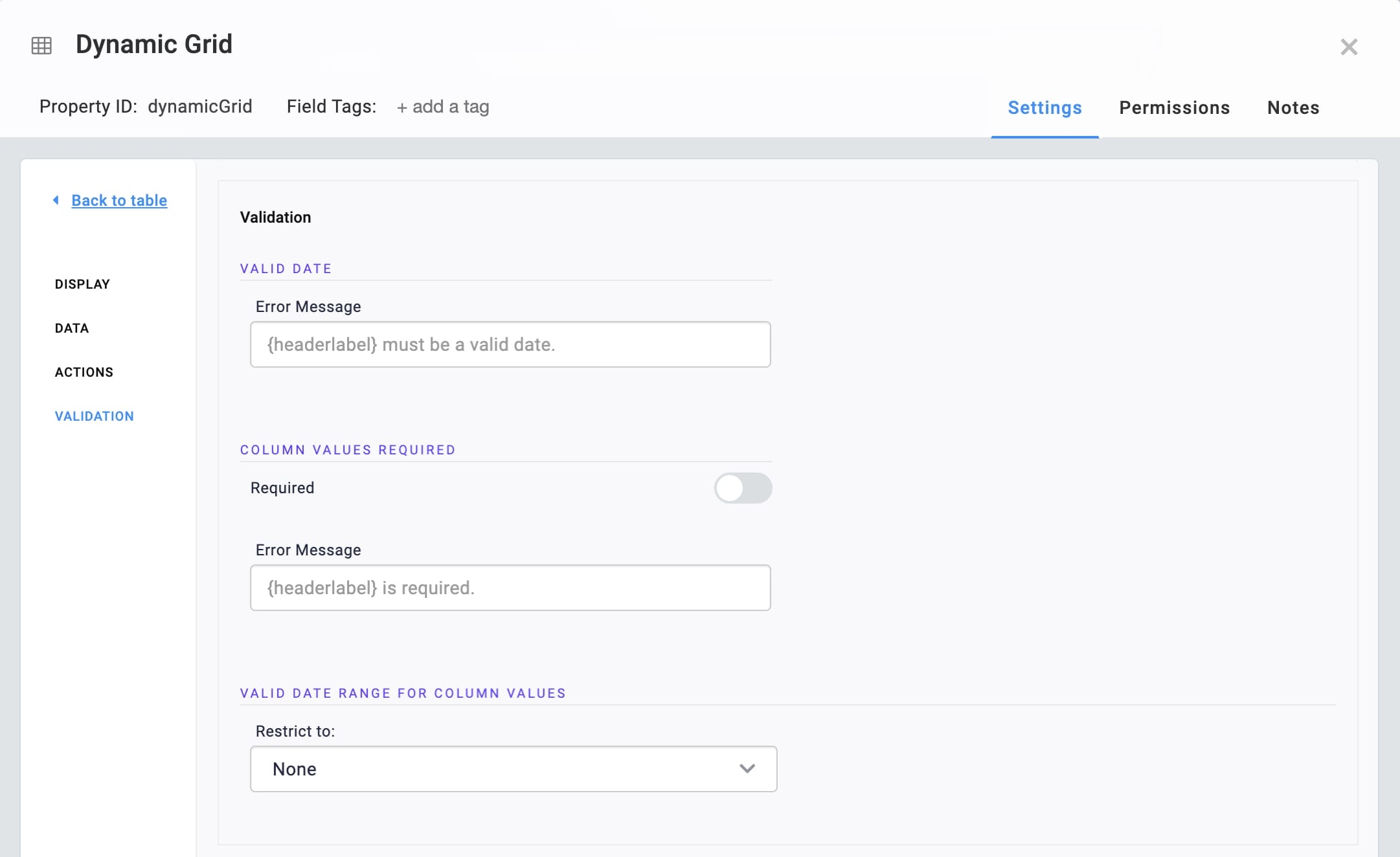
Task: Click the Restrict to: label
Action: (295, 731)
